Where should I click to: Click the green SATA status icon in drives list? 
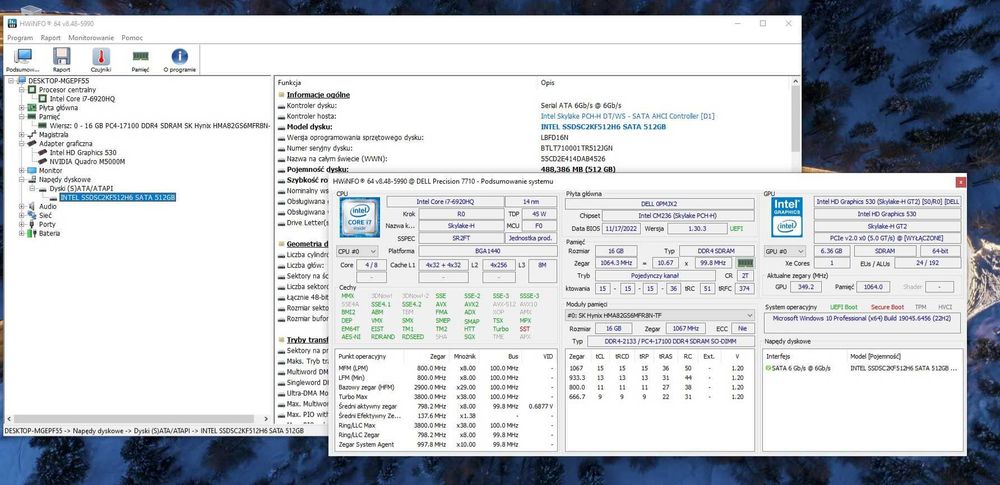768,368
